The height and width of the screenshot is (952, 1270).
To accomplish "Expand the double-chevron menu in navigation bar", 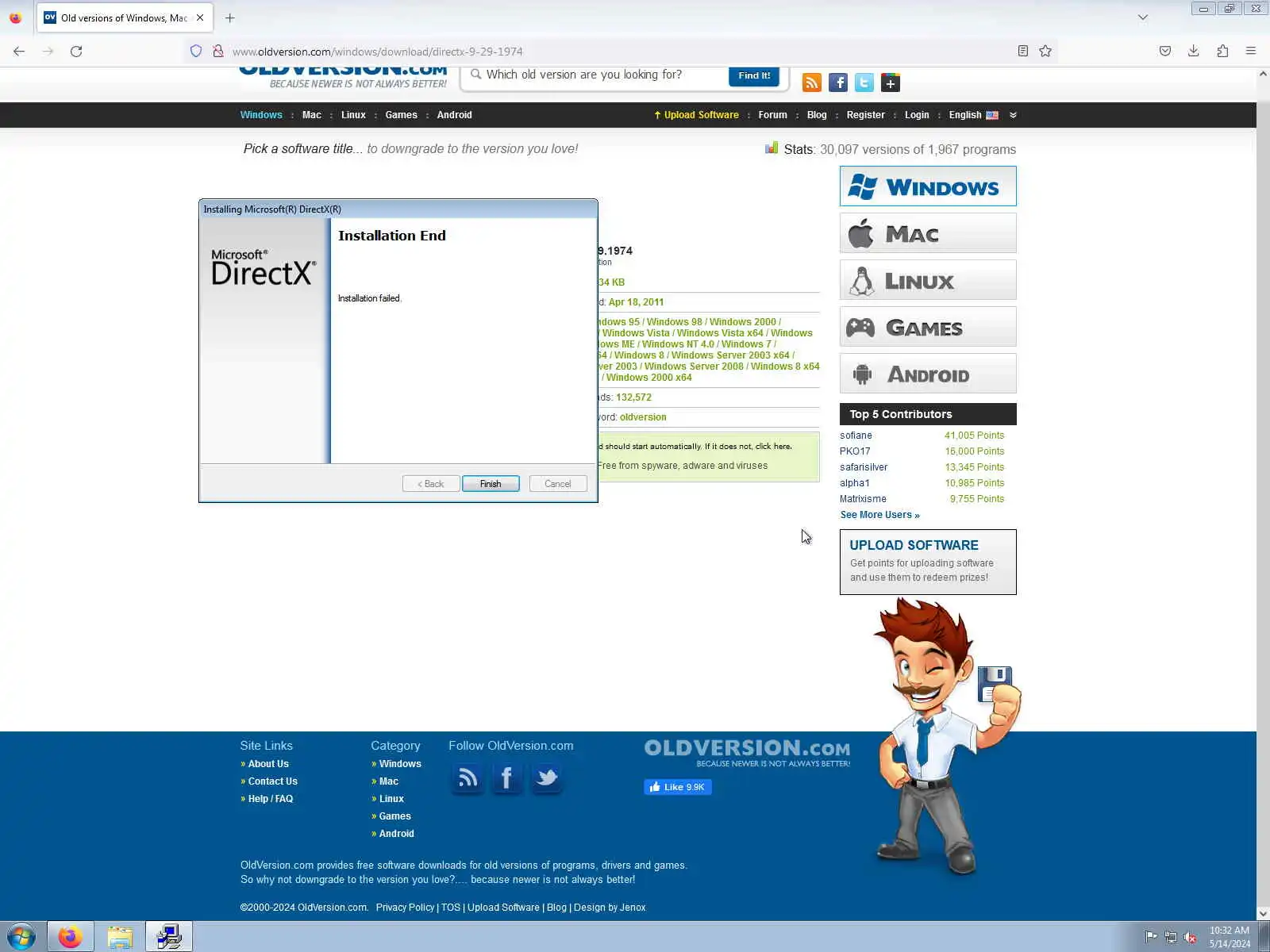I will [1013, 115].
